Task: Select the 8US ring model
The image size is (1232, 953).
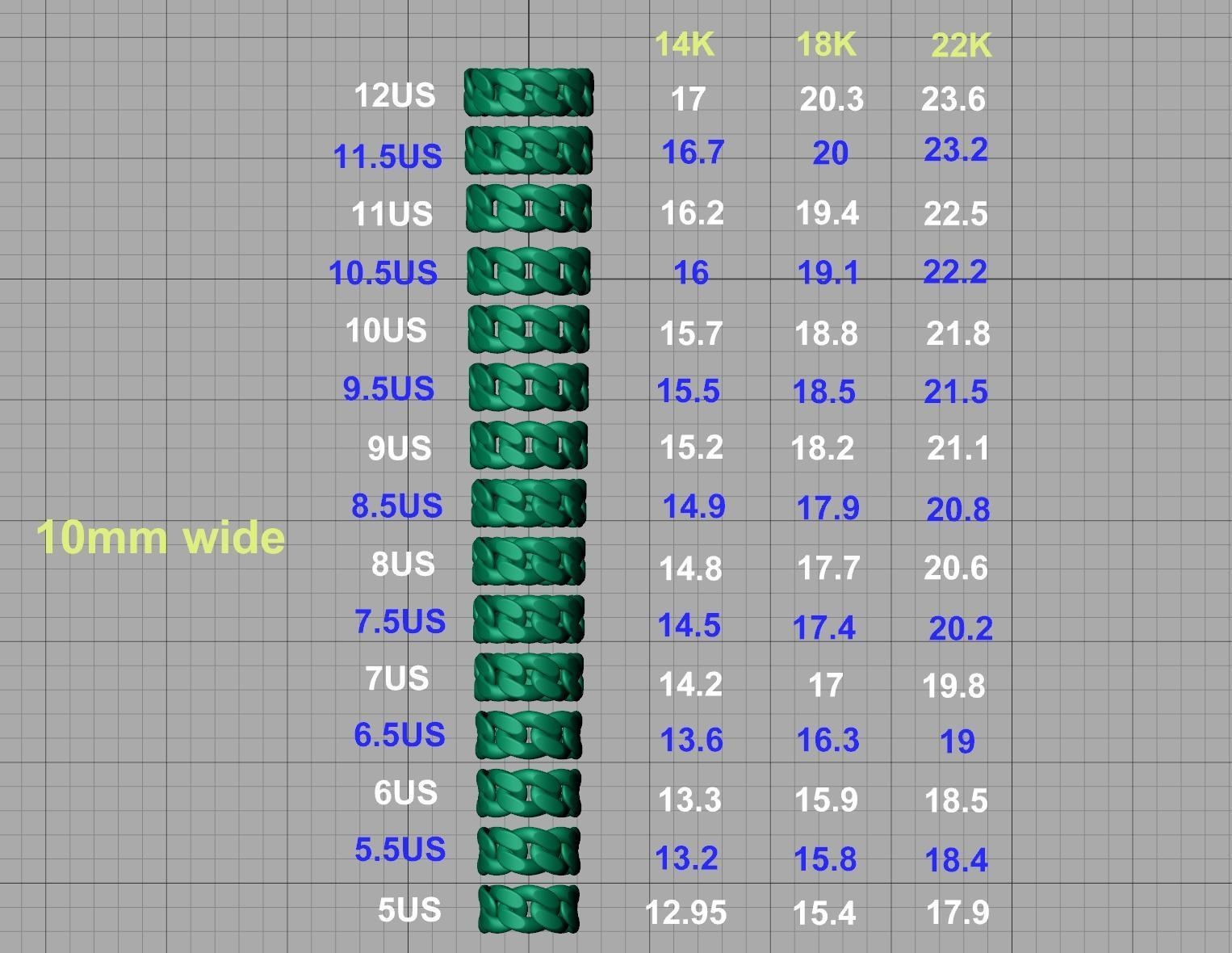Action: (x=529, y=561)
